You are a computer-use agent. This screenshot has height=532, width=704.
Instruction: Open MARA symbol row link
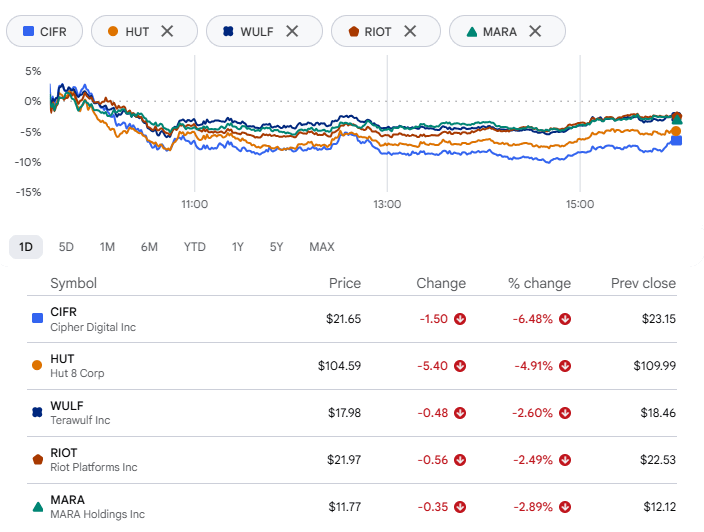click(x=67, y=500)
